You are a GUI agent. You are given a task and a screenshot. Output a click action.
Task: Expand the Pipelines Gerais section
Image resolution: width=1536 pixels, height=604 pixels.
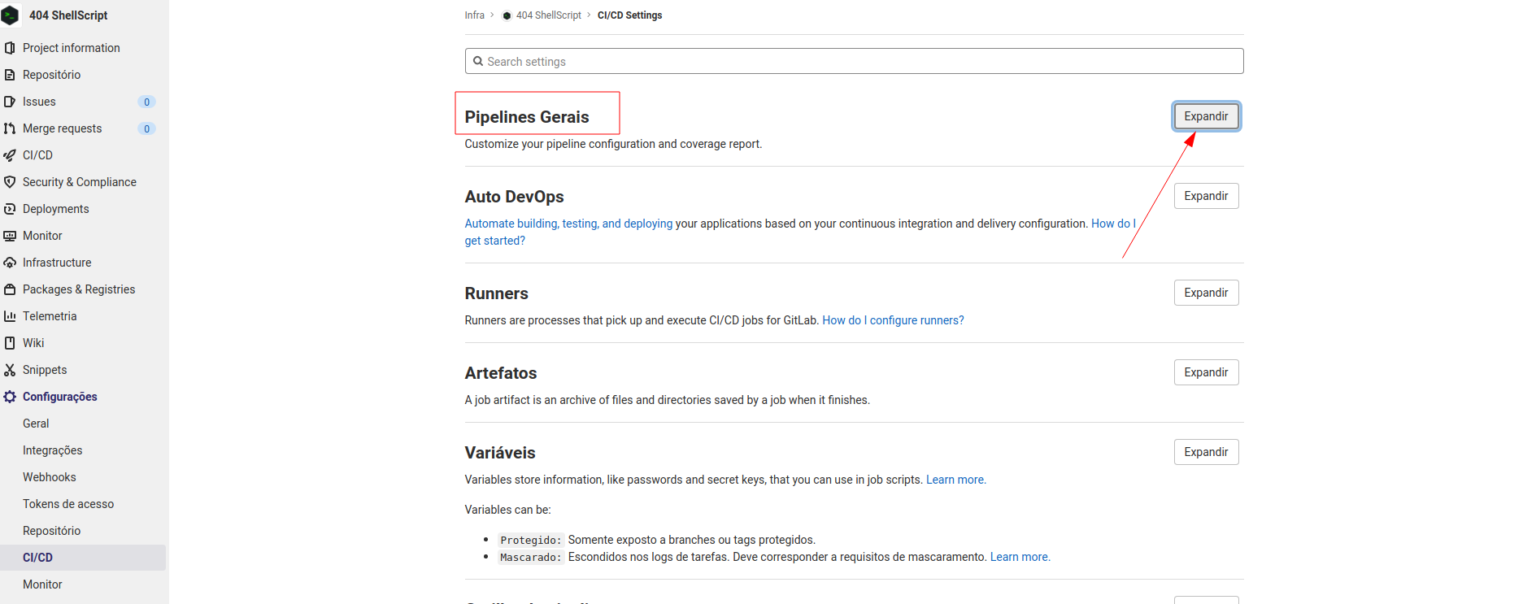1206,116
